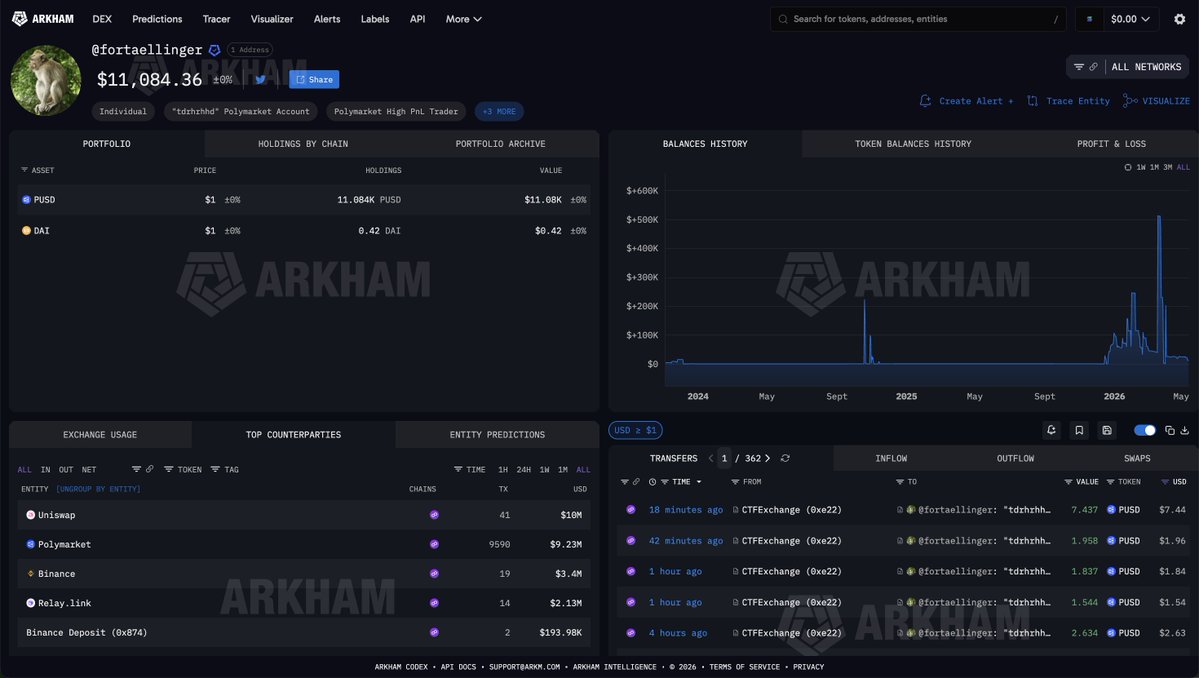Click the alert bell icon above transfers table
1199x678 pixels.
pos(1051,430)
